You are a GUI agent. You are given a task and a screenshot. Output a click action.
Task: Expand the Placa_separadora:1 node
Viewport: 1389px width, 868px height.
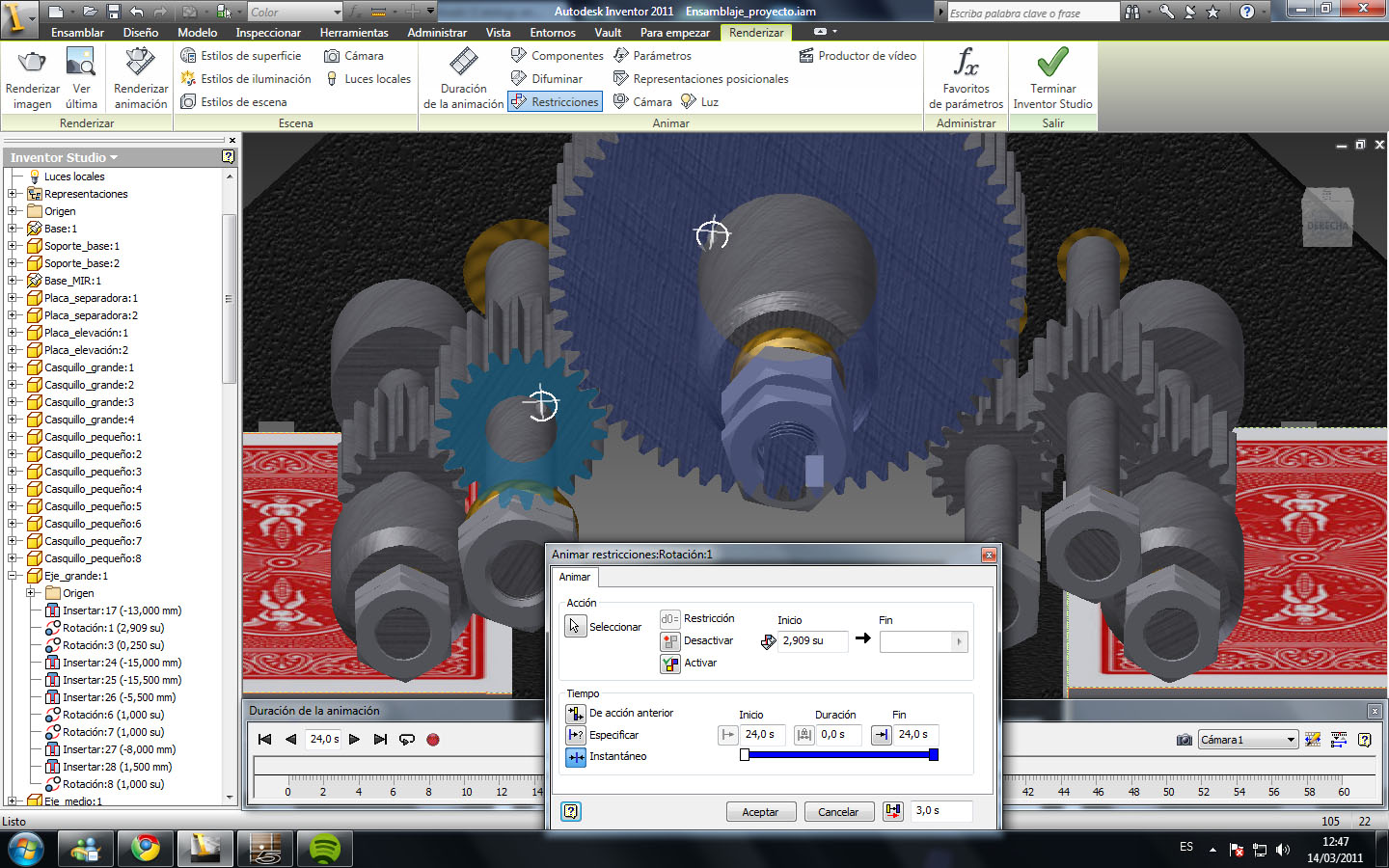click(x=13, y=298)
